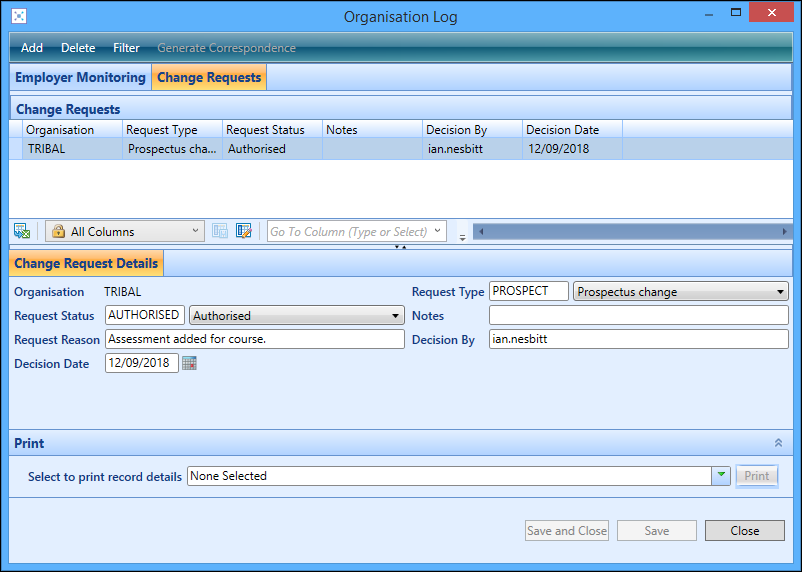This screenshot has width=802, height=572.
Task: Click the grid export icon left of All Columns
Action: point(22,231)
